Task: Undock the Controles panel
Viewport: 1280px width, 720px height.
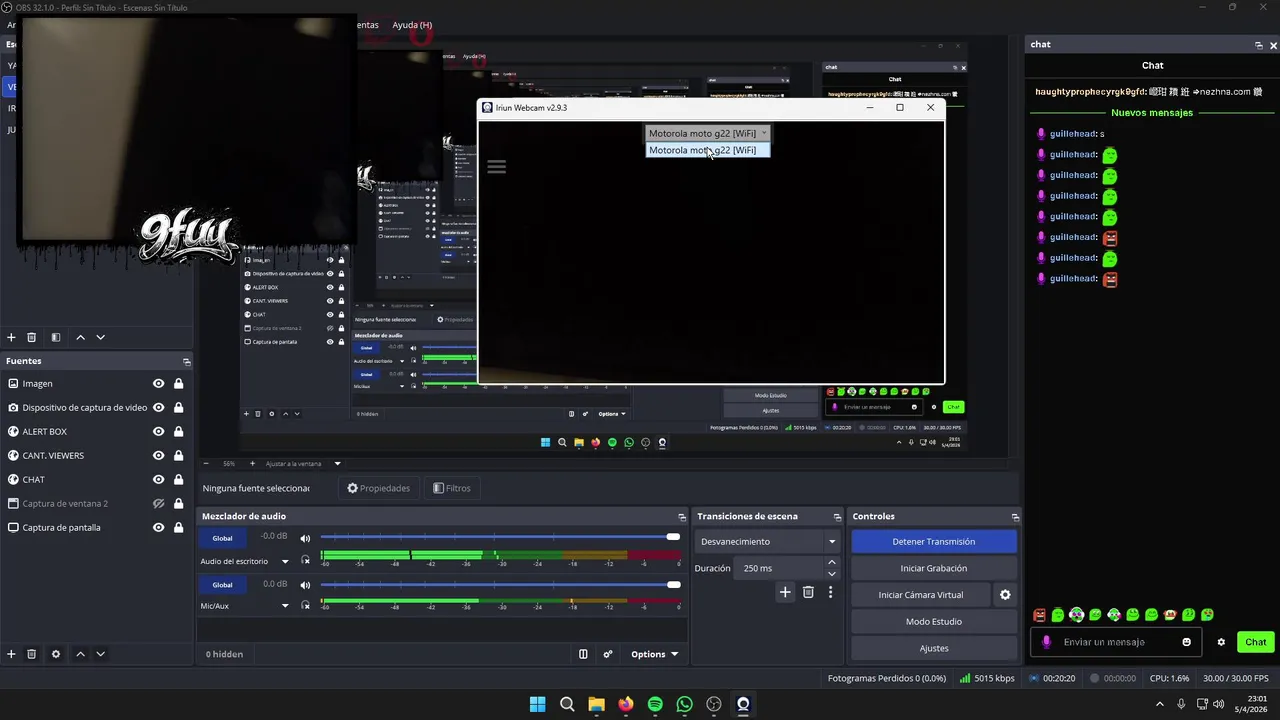Action: click(x=1015, y=517)
